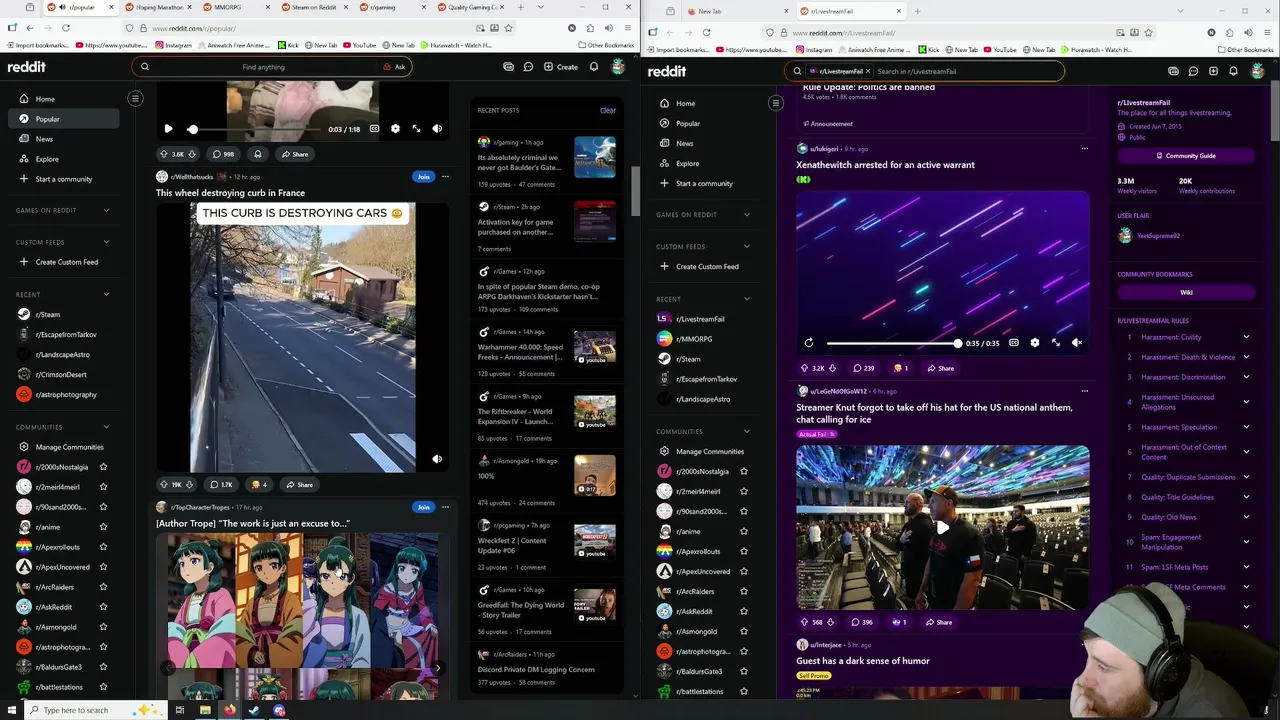Open video settings gear in the r/popular window
The width and height of the screenshot is (1280, 720).
coord(395,129)
